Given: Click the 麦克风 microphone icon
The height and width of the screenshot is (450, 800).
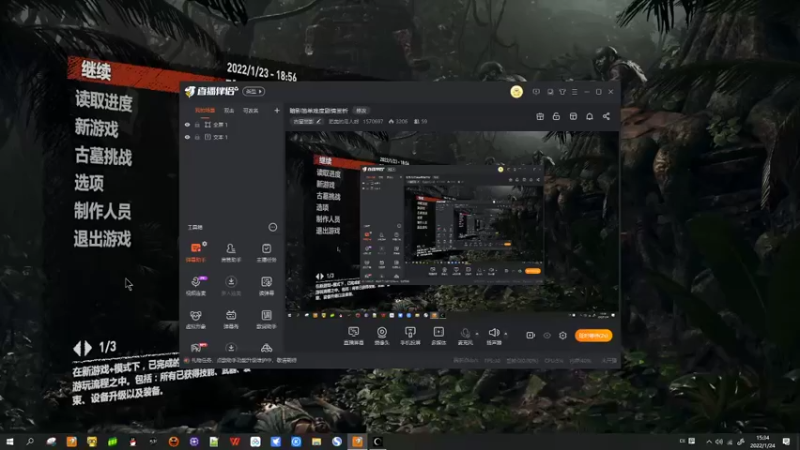Looking at the screenshot, I should click(x=465, y=334).
